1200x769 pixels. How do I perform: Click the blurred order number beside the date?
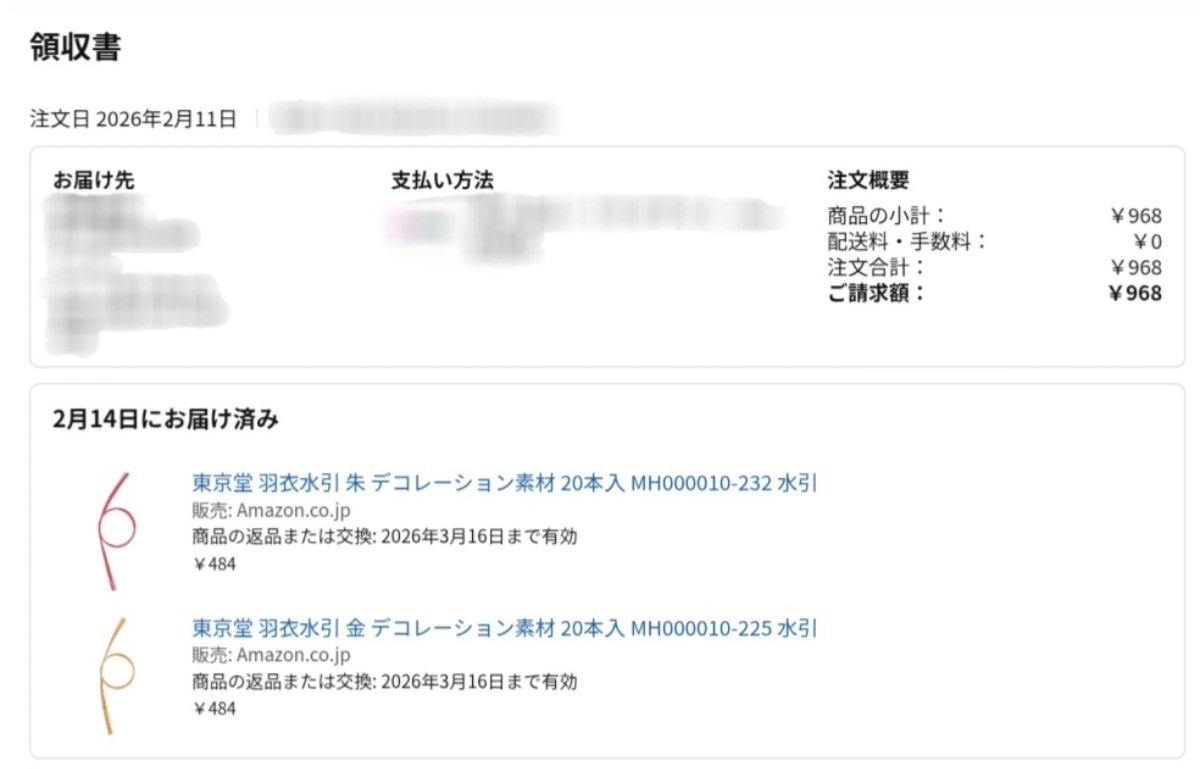pyautogui.click(x=415, y=118)
